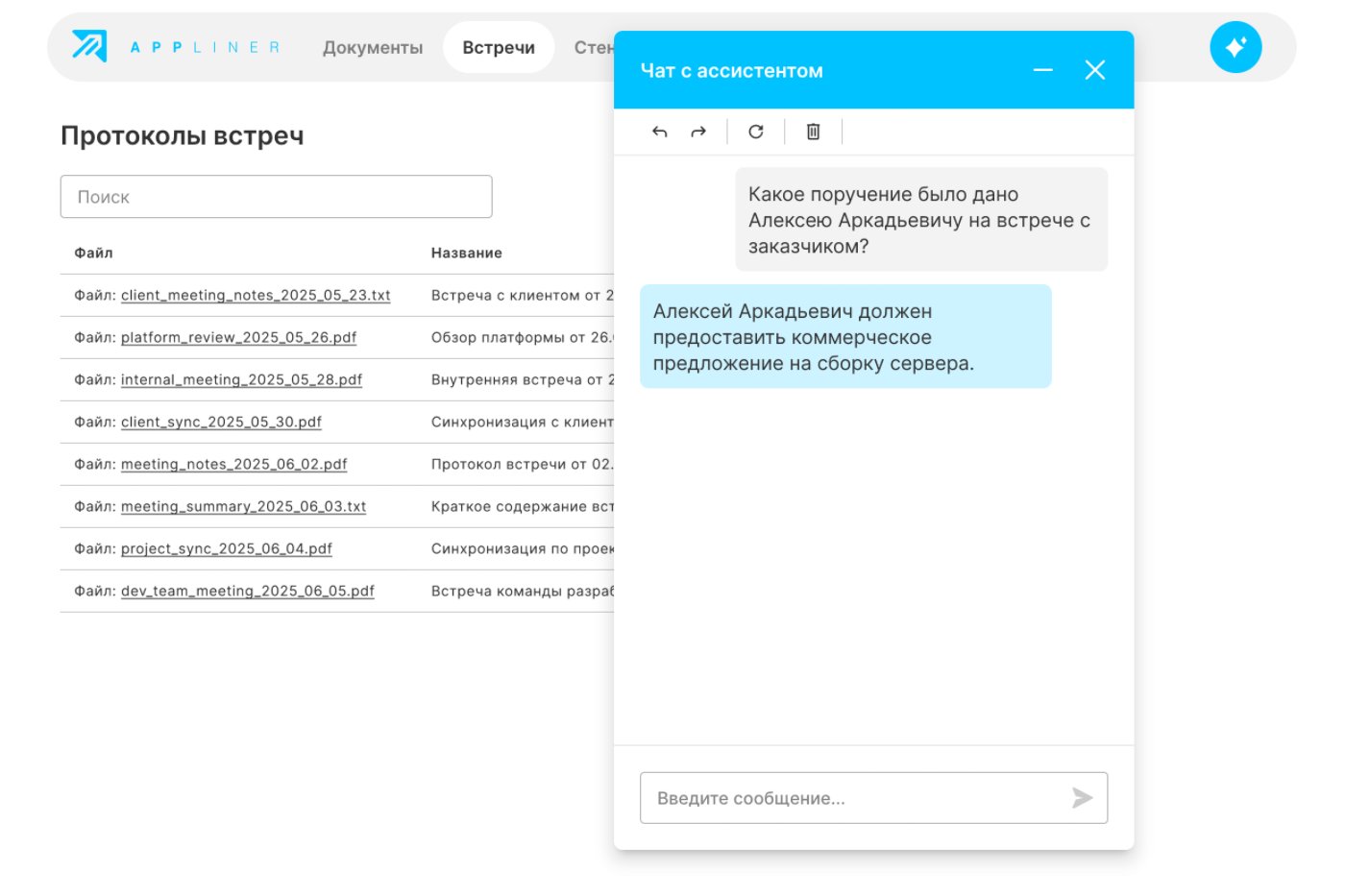Click the AI assistant sparkle button

1235,47
